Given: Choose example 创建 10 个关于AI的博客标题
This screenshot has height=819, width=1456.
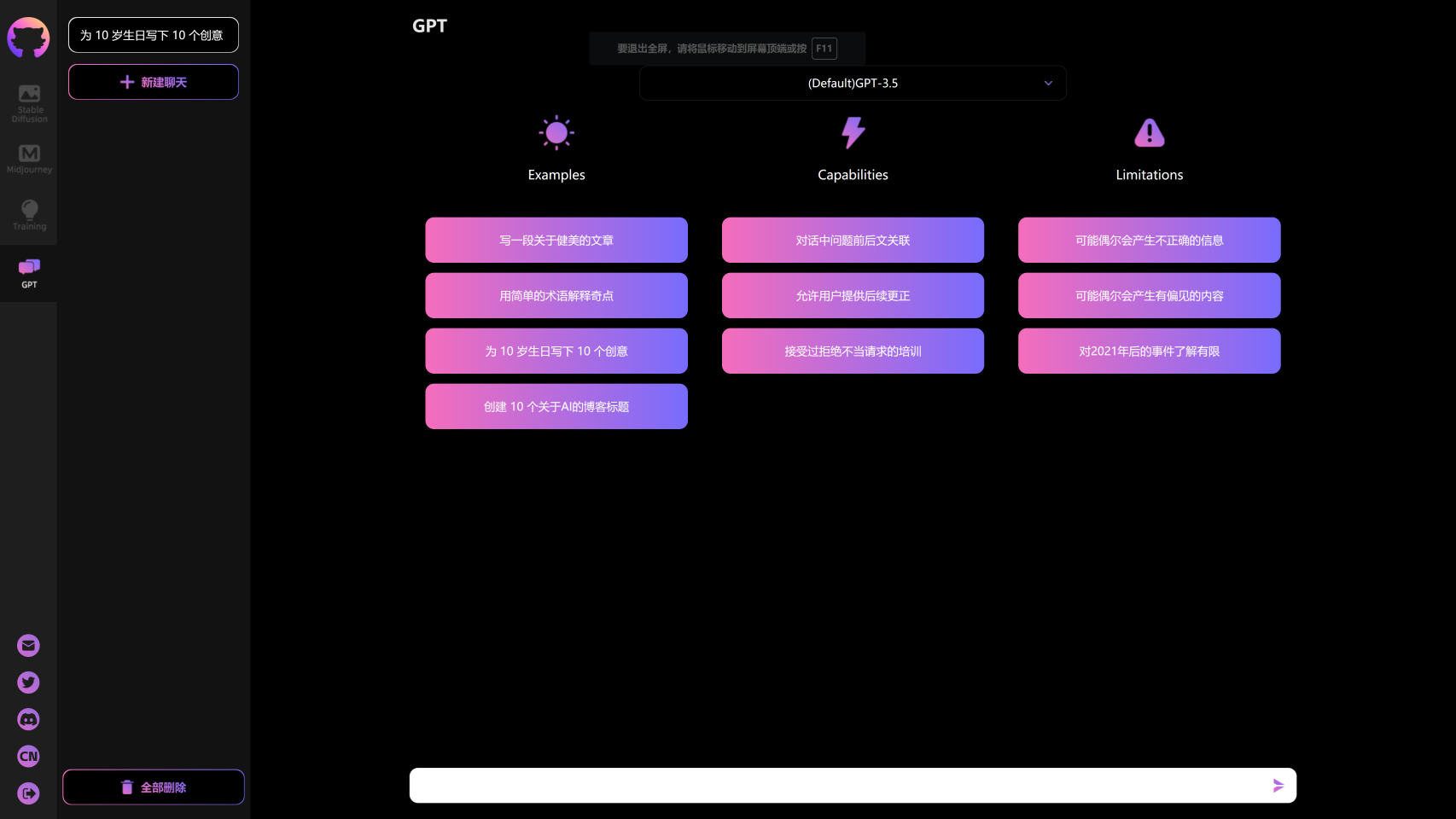Looking at the screenshot, I should tap(556, 406).
